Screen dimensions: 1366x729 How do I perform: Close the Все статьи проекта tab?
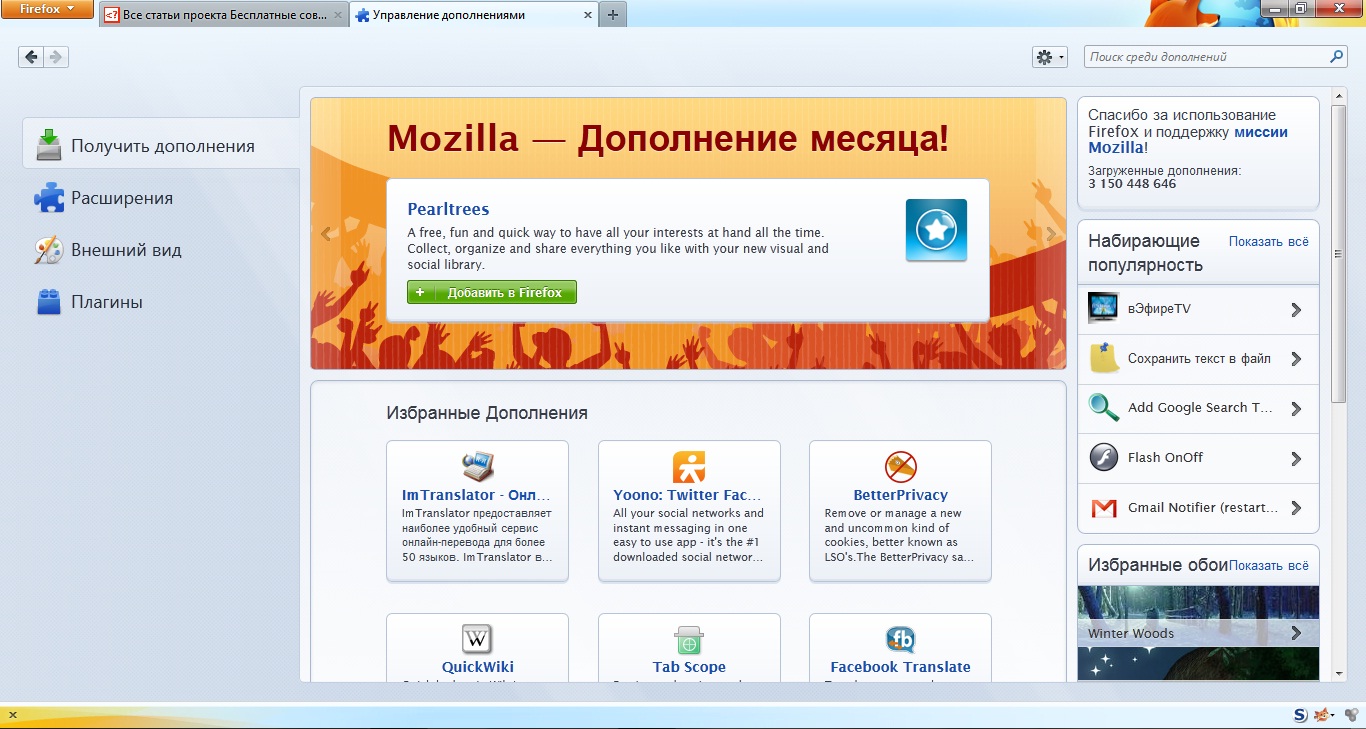click(338, 15)
